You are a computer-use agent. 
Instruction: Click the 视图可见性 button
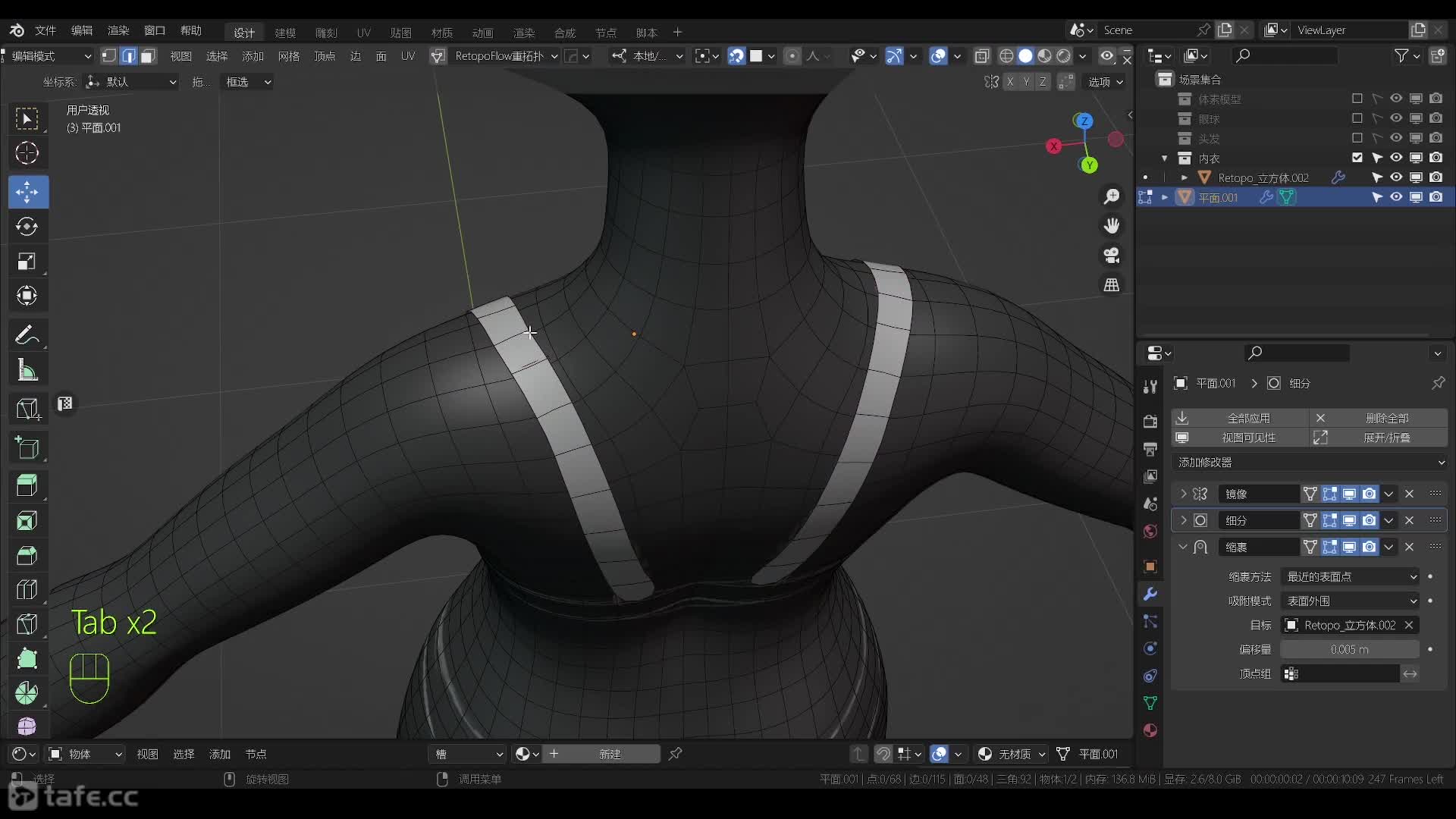tap(1240, 438)
